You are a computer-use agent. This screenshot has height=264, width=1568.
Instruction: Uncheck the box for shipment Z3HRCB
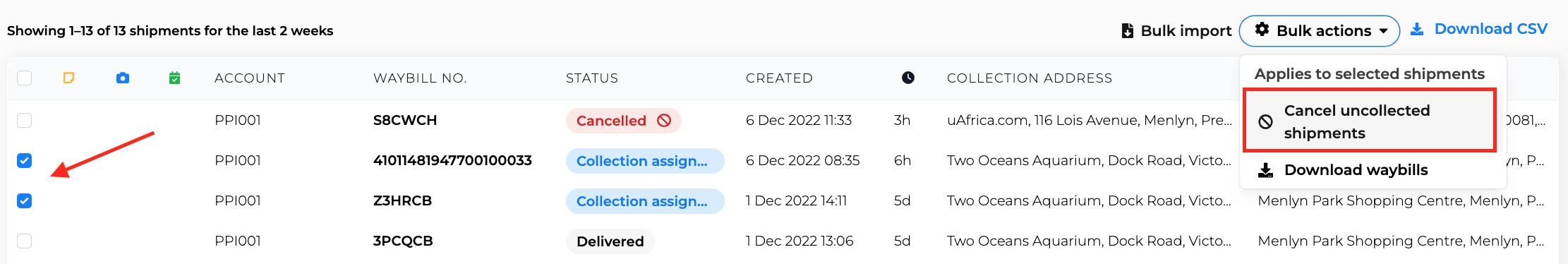pyautogui.click(x=25, y=201)
